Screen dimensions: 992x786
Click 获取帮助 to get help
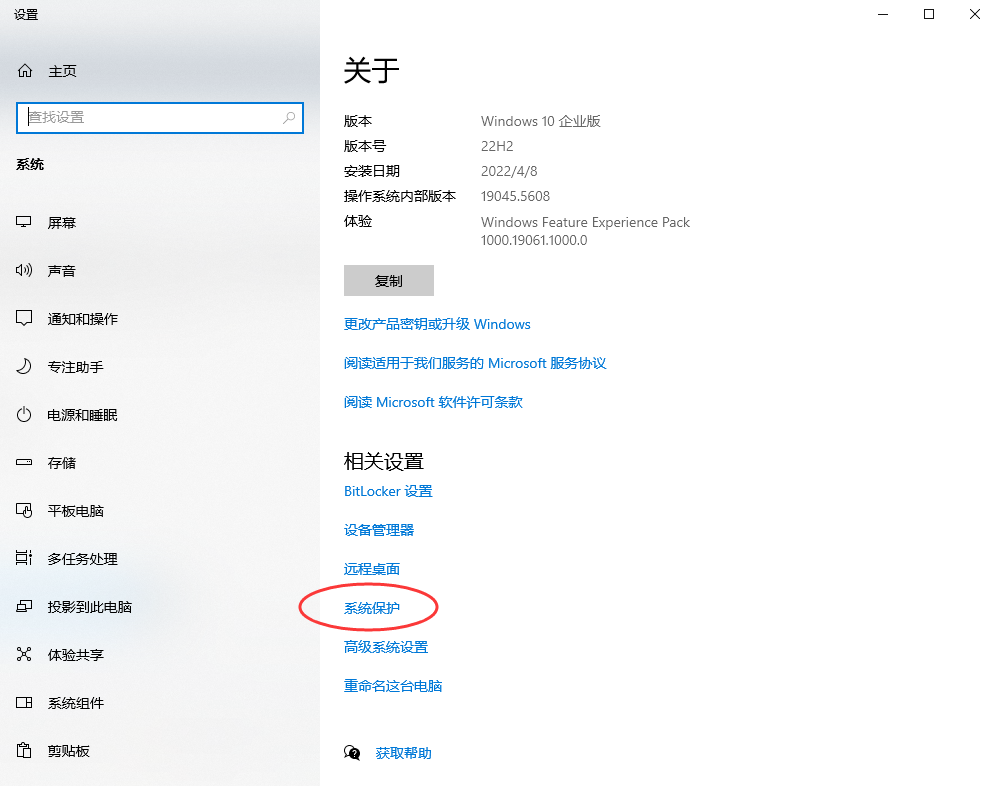[403, 753]
